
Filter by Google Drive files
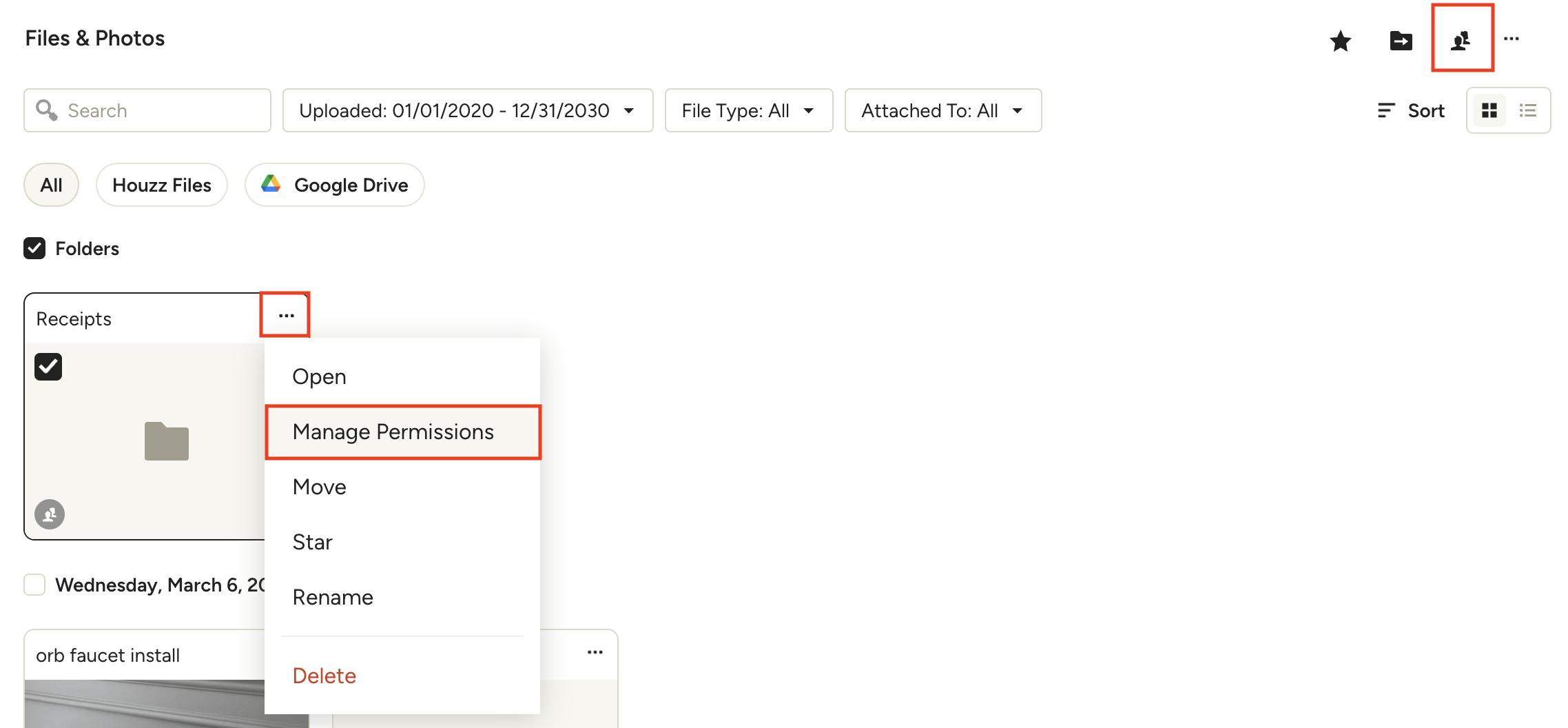pos(335,185)
